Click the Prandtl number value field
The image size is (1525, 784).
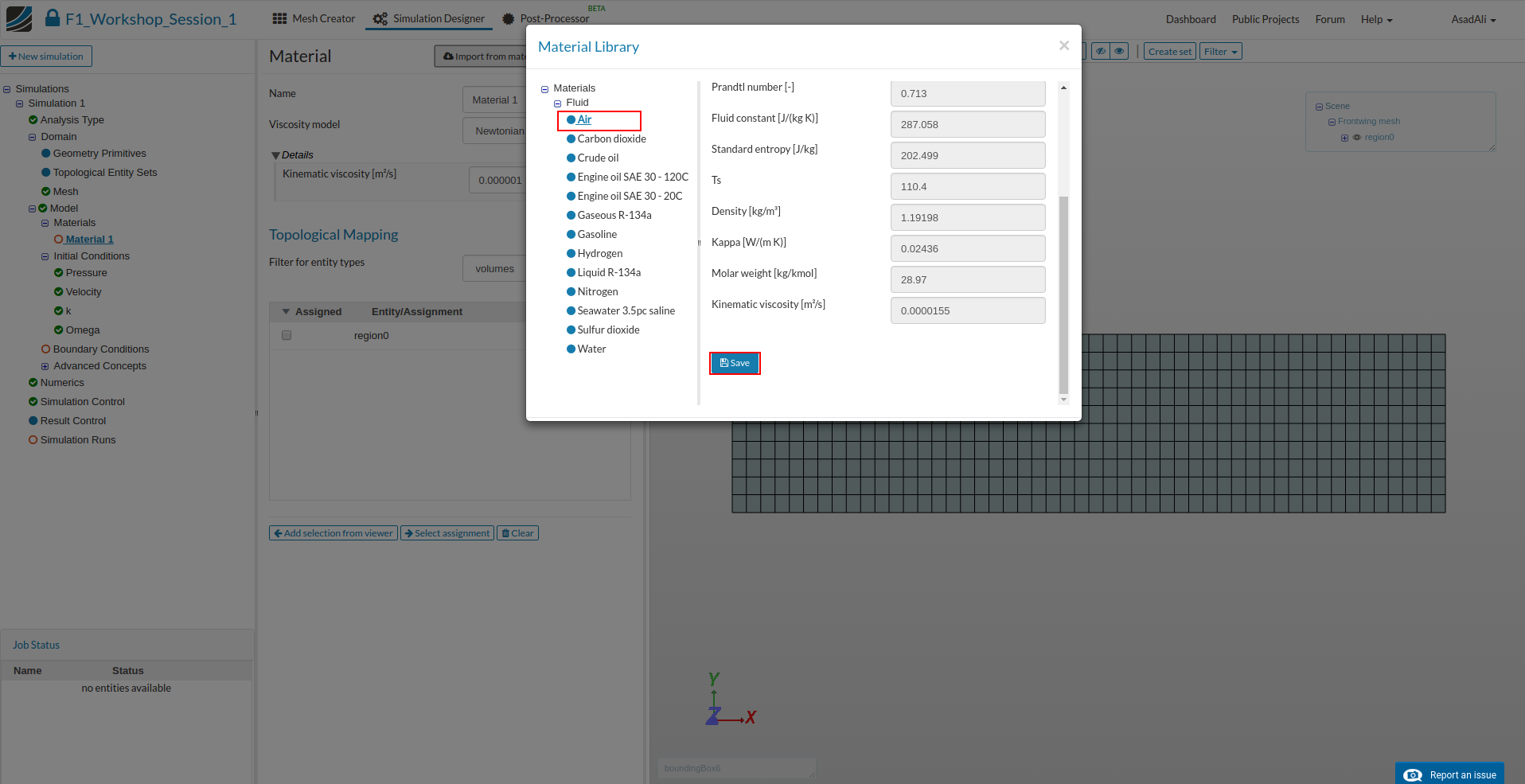click(968, 93)
